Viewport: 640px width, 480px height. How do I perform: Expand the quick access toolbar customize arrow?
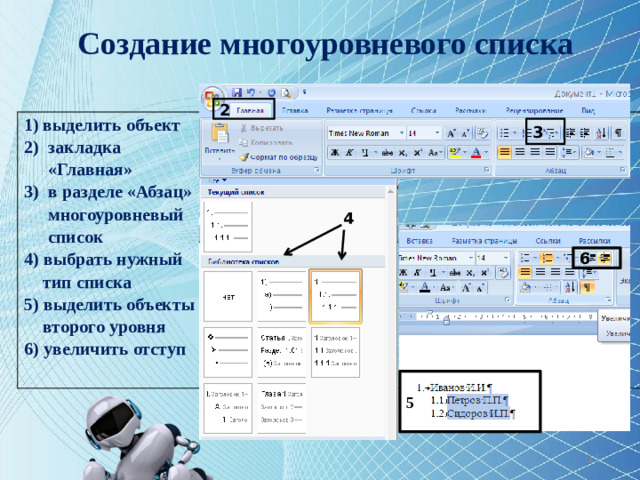304,93
